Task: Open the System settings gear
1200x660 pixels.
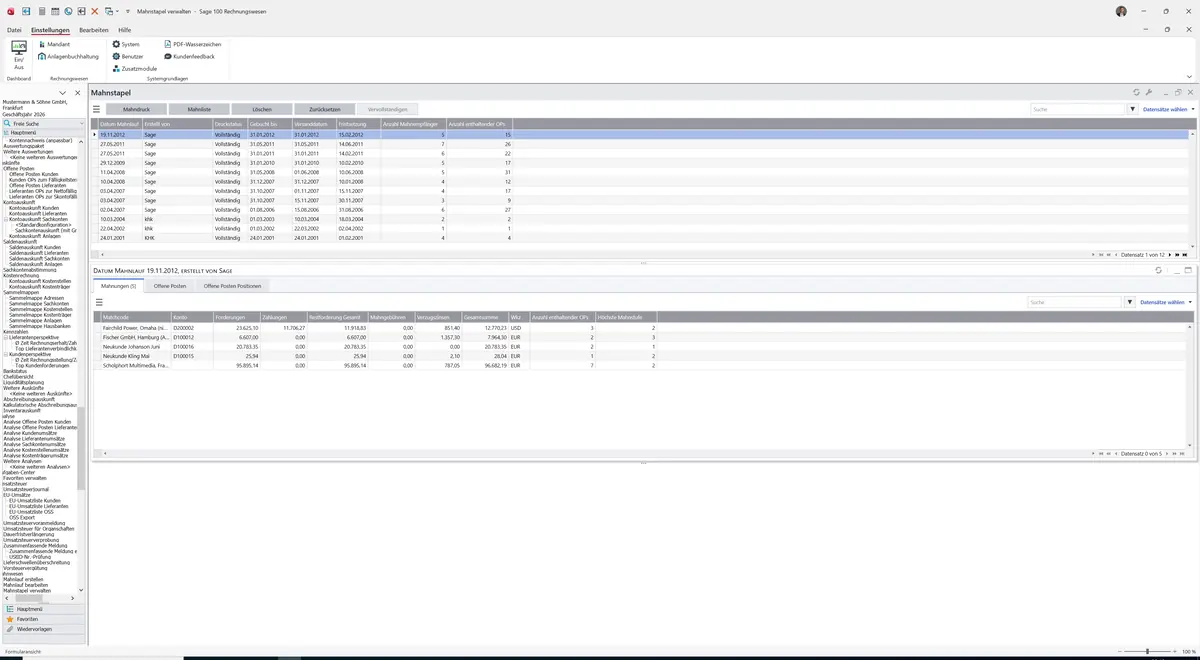Action: pyautogui.click(x=126, y=44)
